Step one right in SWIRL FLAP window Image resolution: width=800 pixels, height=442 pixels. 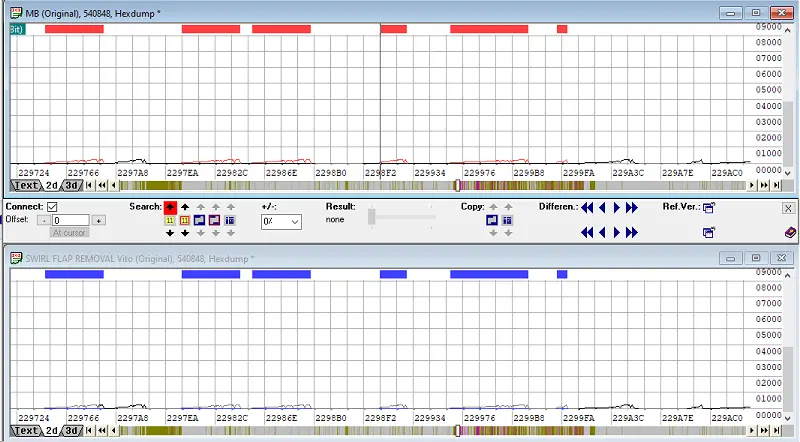tap(752, 431)
